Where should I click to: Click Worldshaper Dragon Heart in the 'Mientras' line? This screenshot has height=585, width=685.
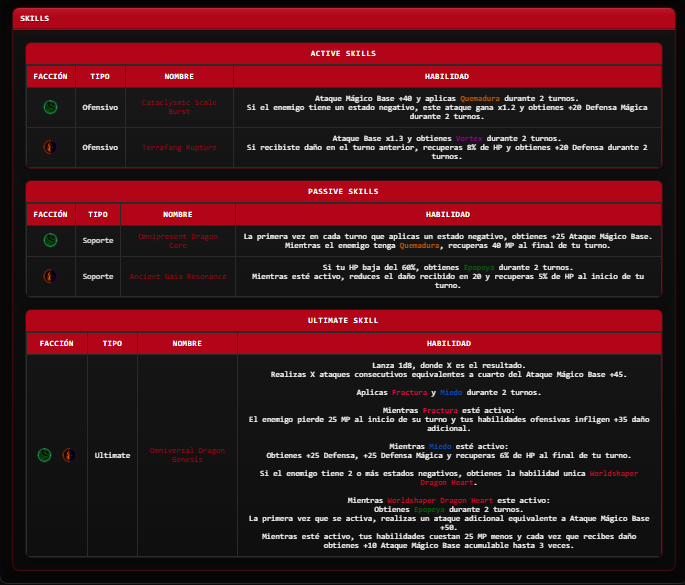pos(440,500)
